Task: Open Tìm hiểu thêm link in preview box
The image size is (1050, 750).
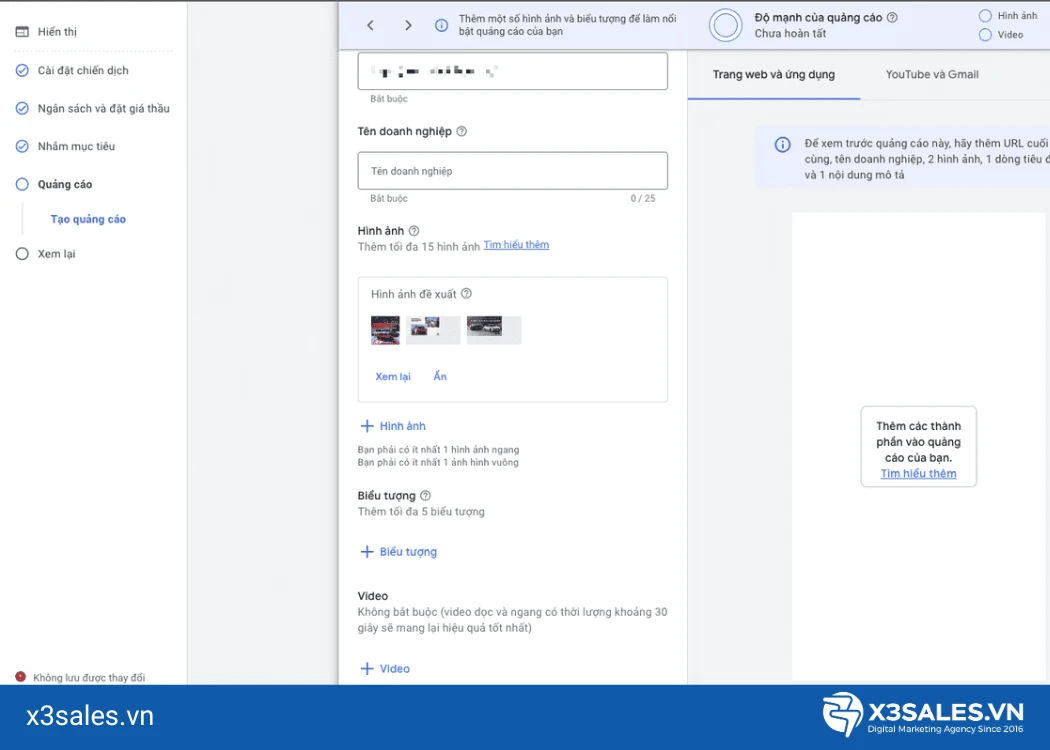Action: (918, 473)
